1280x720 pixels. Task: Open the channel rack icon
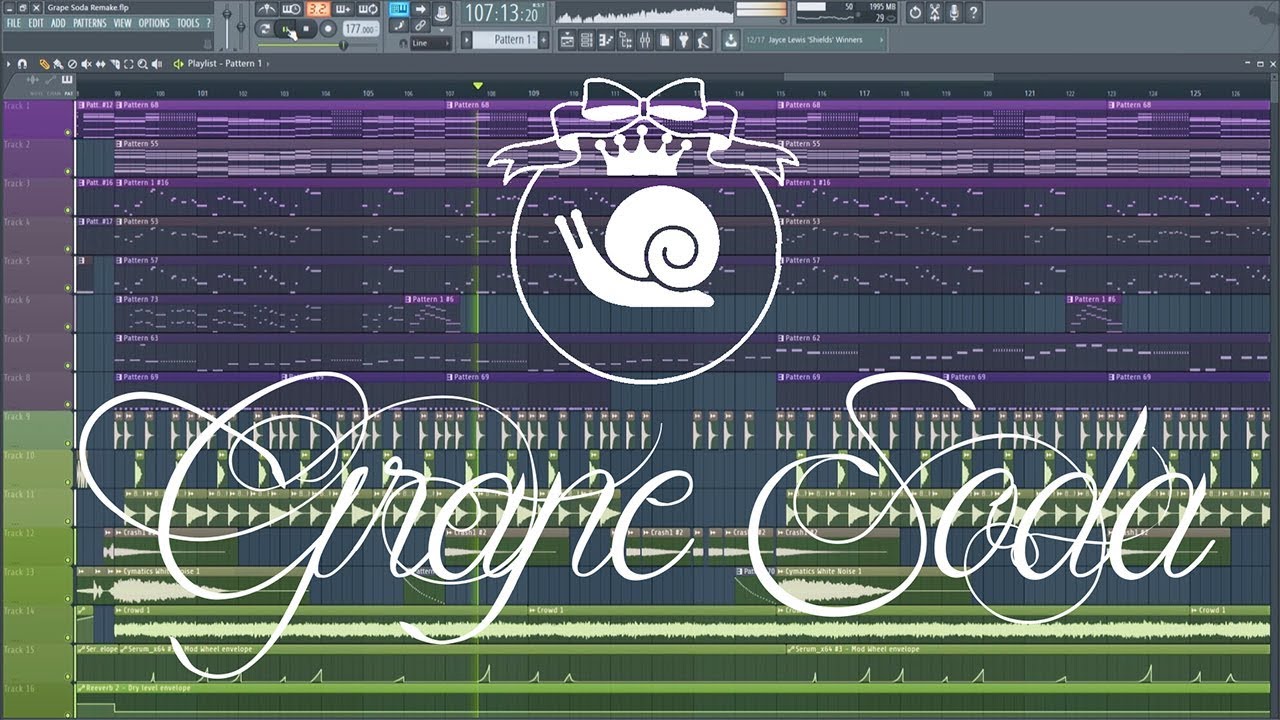click(x=587, y=39)
